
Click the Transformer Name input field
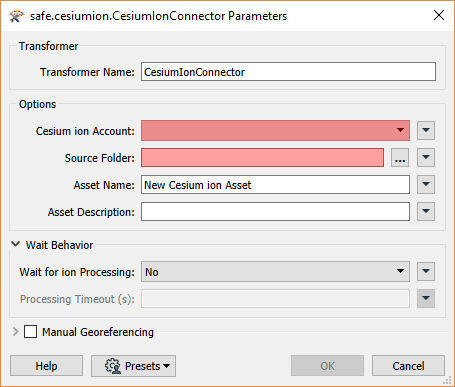click(x=288, y=72)
